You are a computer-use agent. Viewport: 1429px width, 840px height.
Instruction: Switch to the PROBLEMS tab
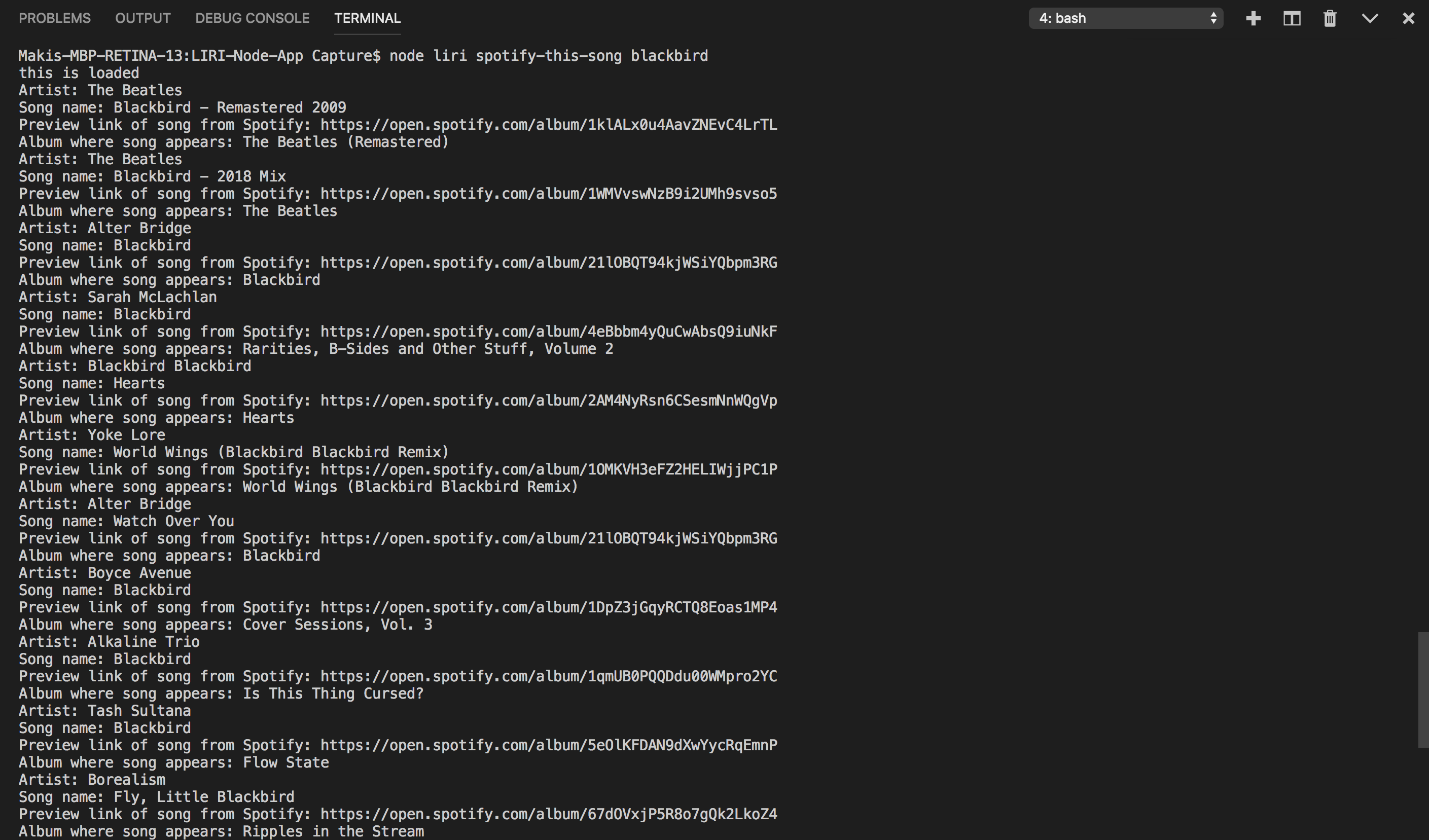pyautogui.click(x=54, y=18)
